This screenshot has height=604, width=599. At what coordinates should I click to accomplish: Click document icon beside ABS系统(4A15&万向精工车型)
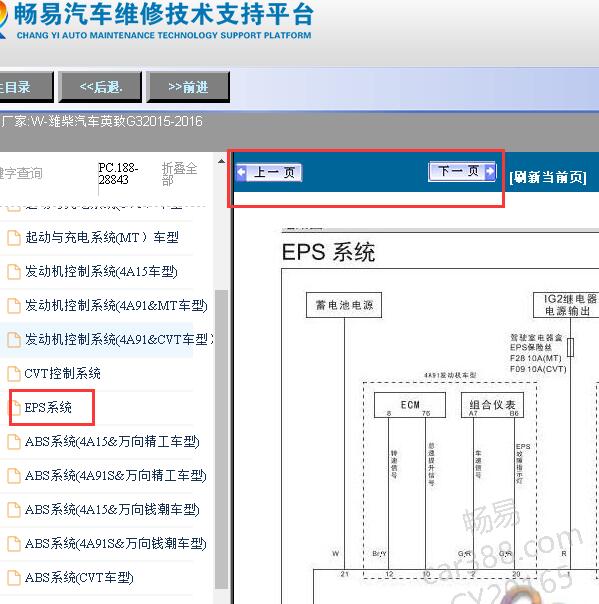[x=14, y=441]
